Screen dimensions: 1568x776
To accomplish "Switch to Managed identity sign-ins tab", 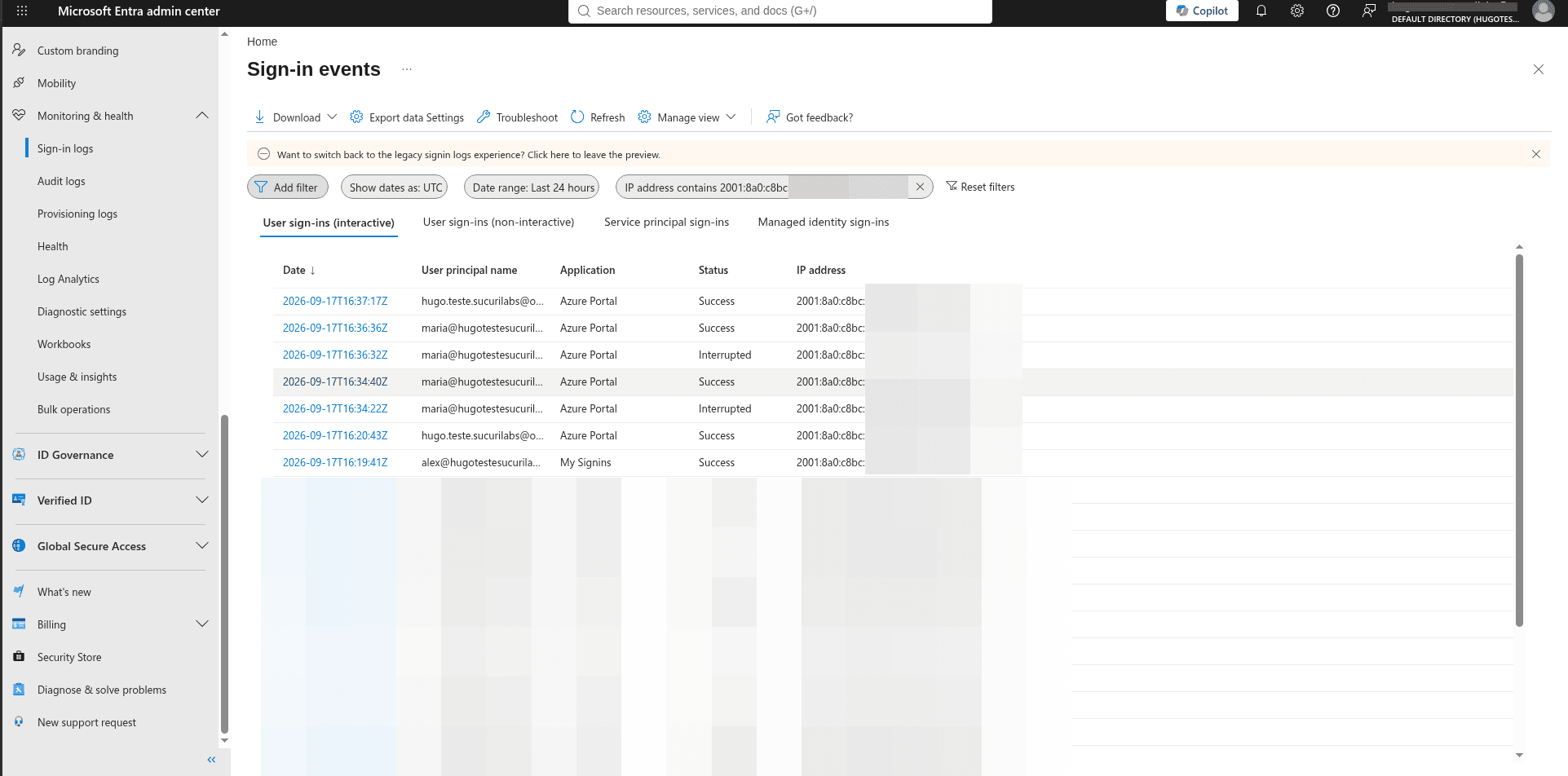I will pos(824,222).
